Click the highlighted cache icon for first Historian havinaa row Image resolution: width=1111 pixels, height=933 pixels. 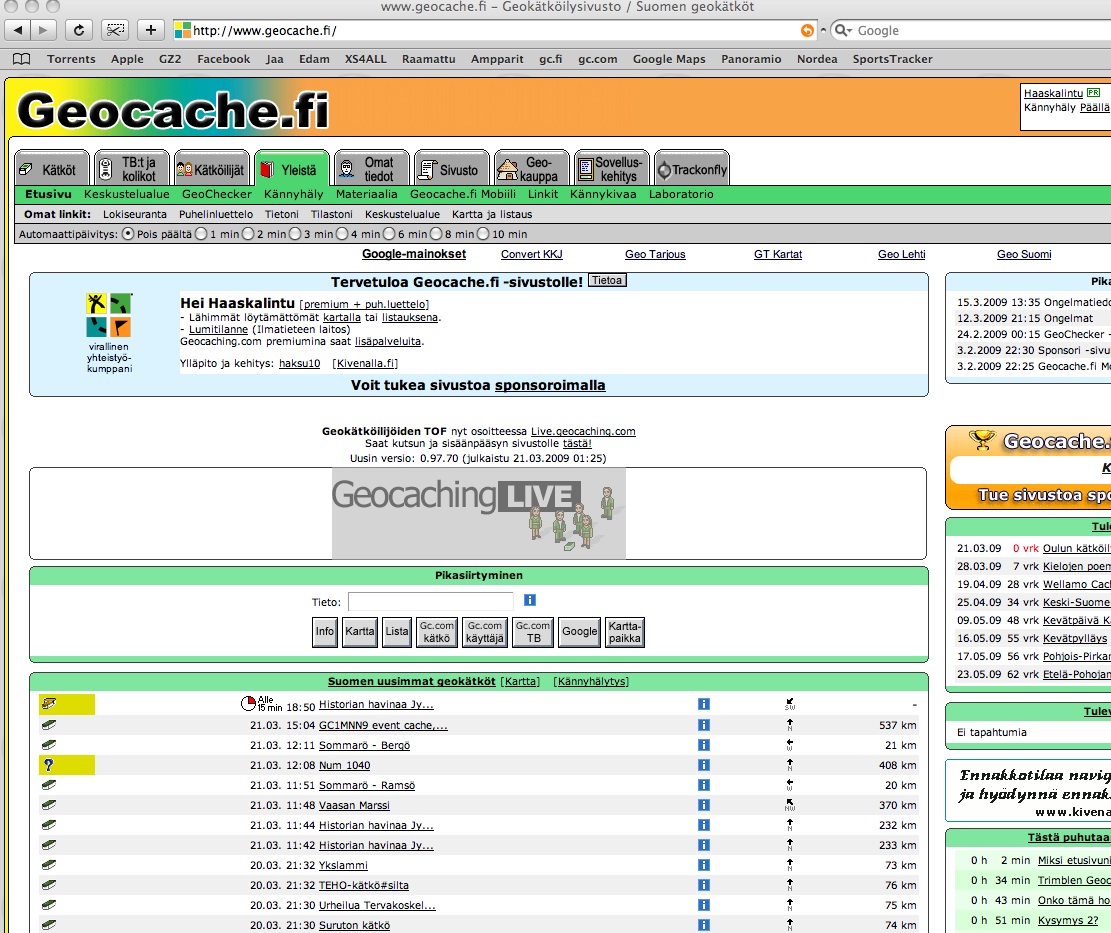point(48,703)
